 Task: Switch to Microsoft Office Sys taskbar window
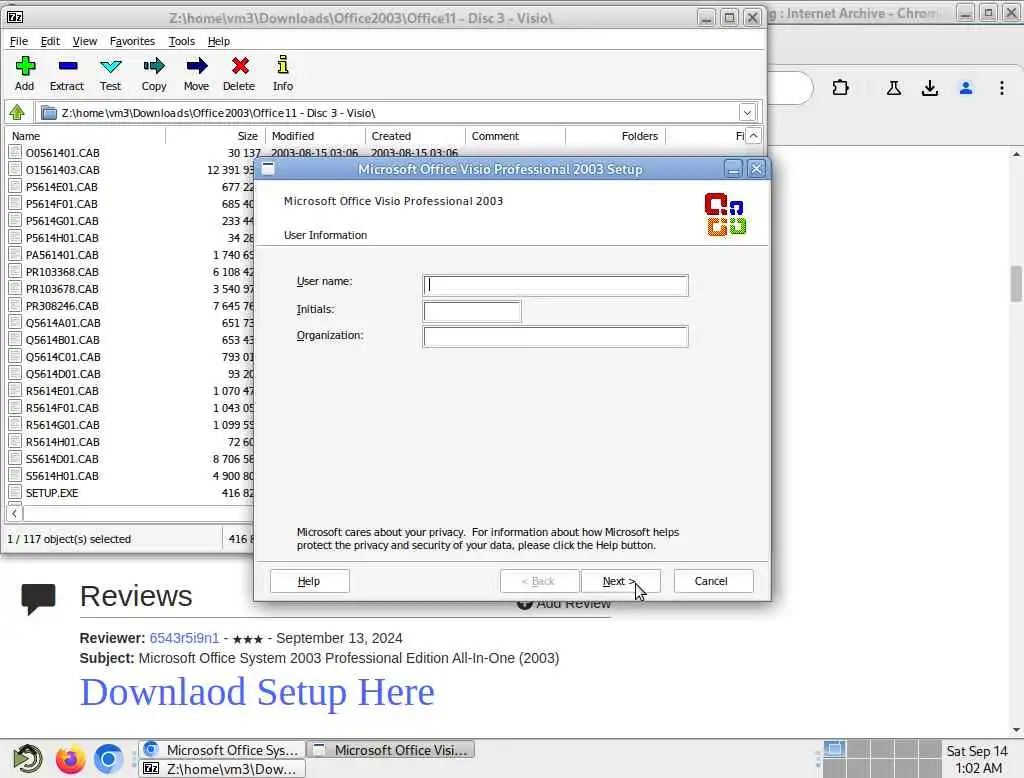point(222,749)
